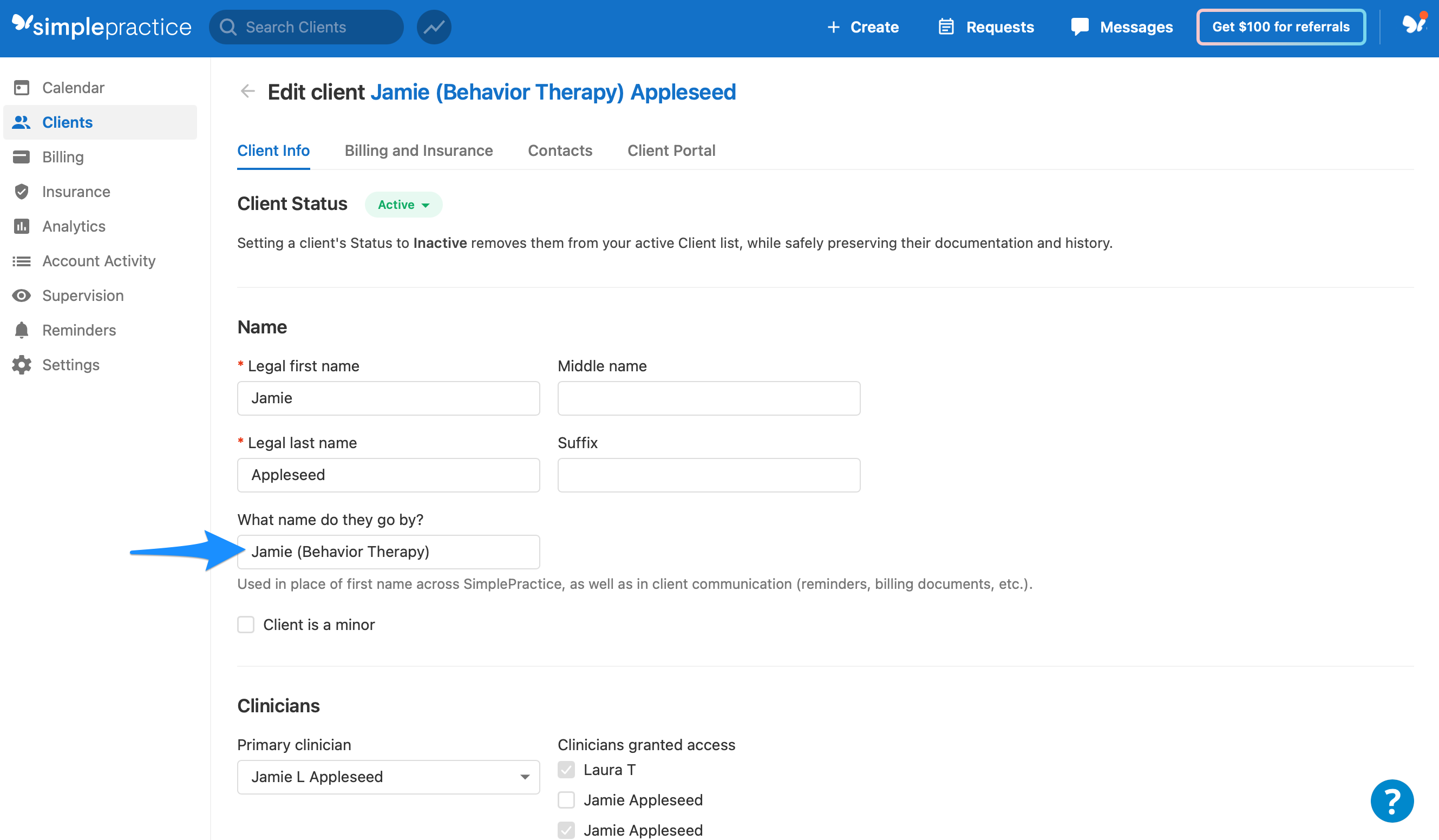
Task: Open the Contacts tab
Action: (560, 150)
